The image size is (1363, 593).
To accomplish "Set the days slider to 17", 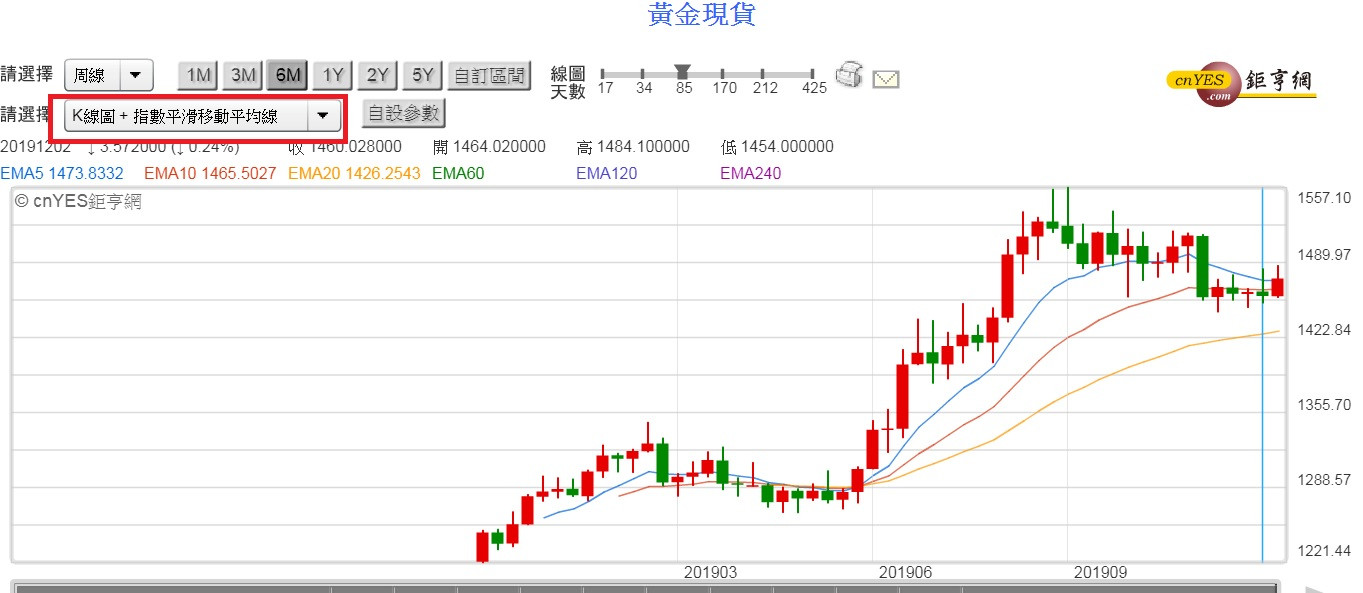I will click(x=603, y=74).
